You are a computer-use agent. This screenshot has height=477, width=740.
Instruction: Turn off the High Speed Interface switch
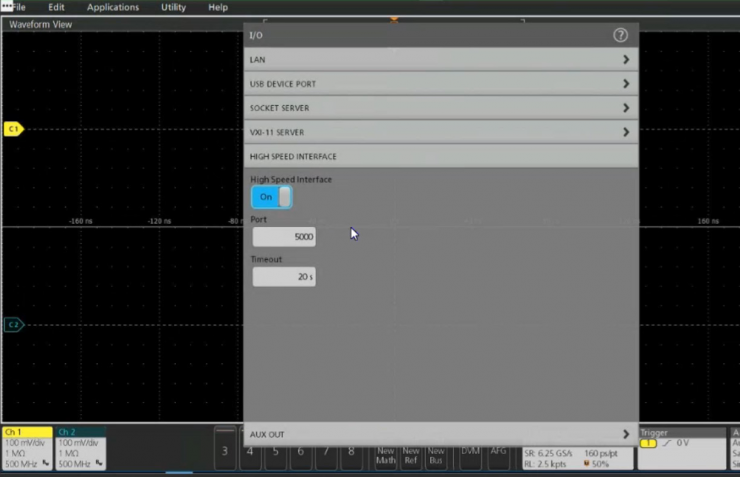(x=271, y=197)
